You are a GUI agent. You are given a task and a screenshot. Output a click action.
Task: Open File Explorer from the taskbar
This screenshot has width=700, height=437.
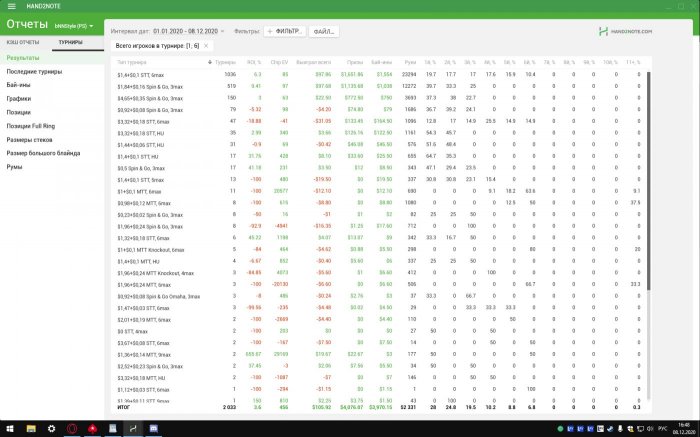click(31, 429)
